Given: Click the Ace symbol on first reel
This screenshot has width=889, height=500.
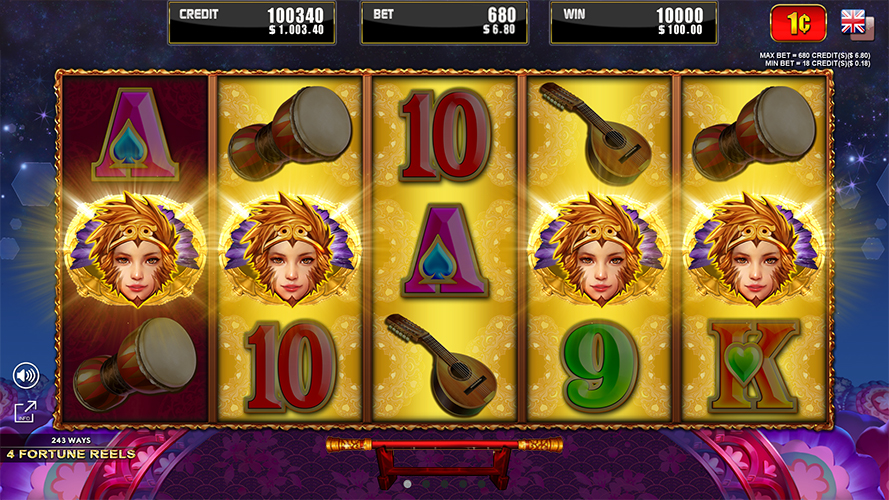Looking at the screenshot, I should click(x=136, y=134).
